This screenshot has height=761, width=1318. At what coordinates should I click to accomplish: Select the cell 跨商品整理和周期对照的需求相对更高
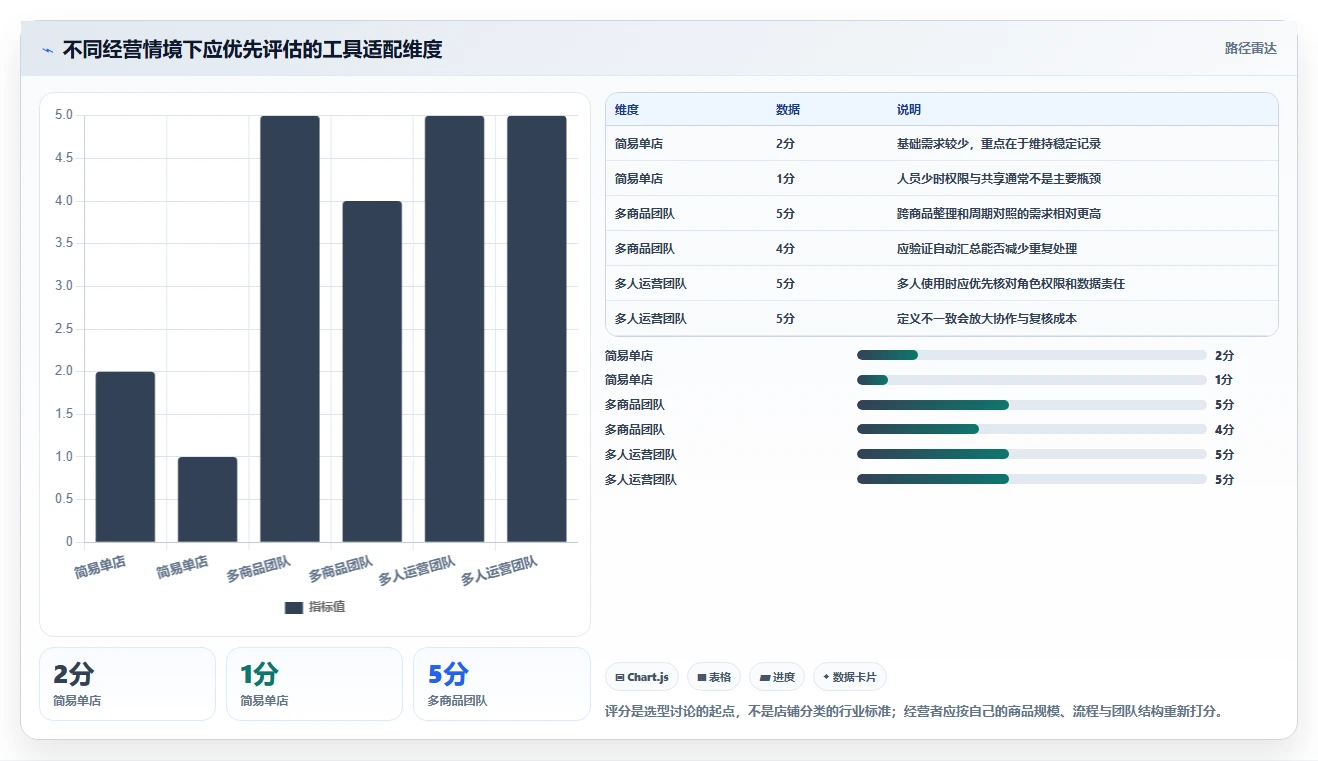pyautogui.click(x=999, y=214)
